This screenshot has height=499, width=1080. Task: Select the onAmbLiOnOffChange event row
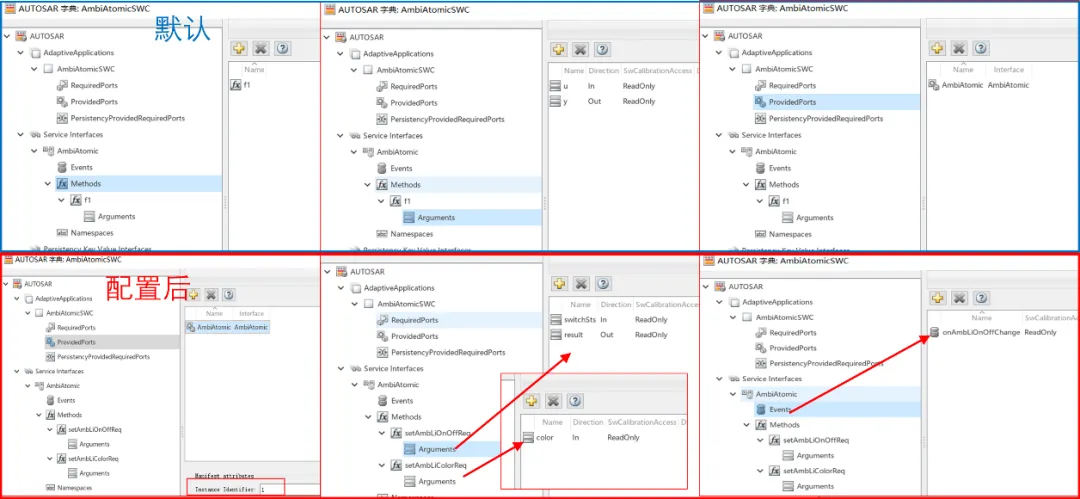coord(1003,332)
